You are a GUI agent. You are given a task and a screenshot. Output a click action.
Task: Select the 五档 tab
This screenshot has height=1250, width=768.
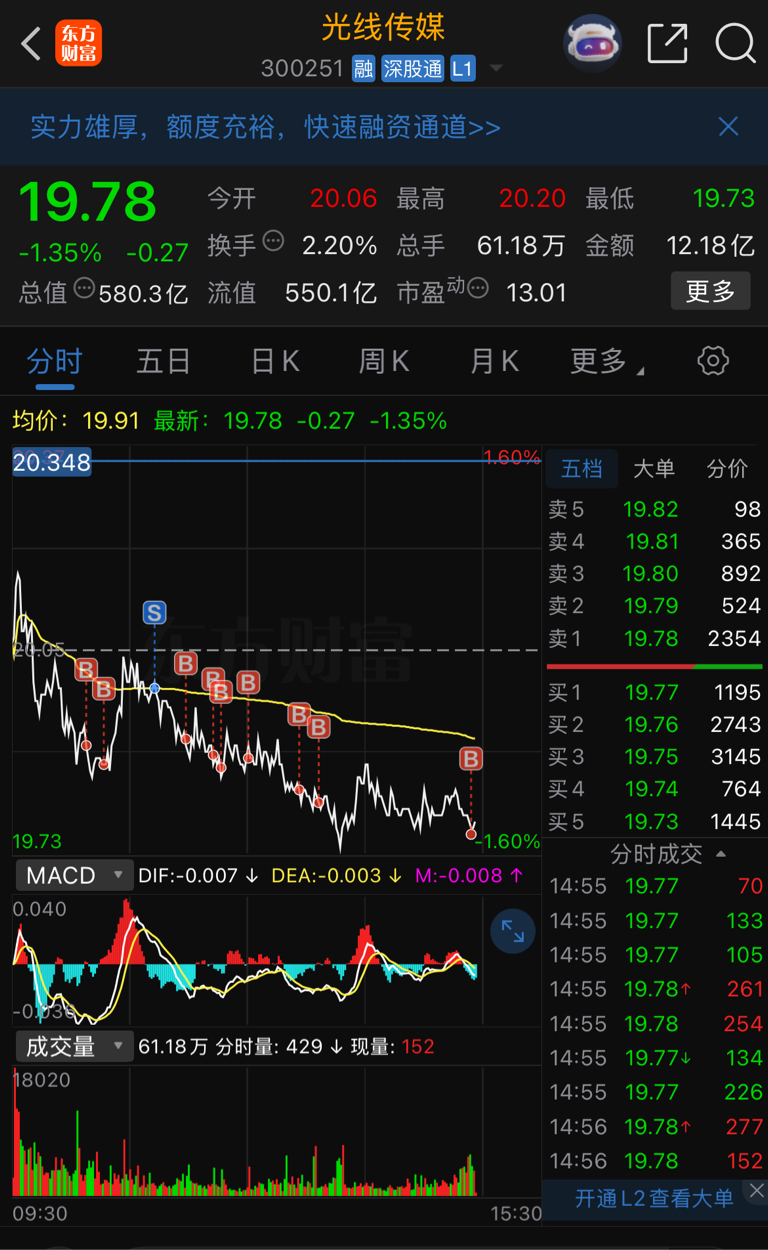pyautogui.click(x=581, y=468)
